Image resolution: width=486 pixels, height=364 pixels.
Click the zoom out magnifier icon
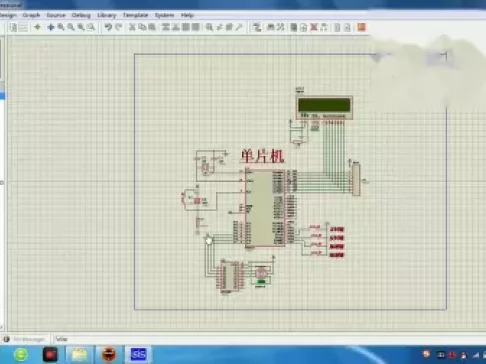(x=71, y=27)
